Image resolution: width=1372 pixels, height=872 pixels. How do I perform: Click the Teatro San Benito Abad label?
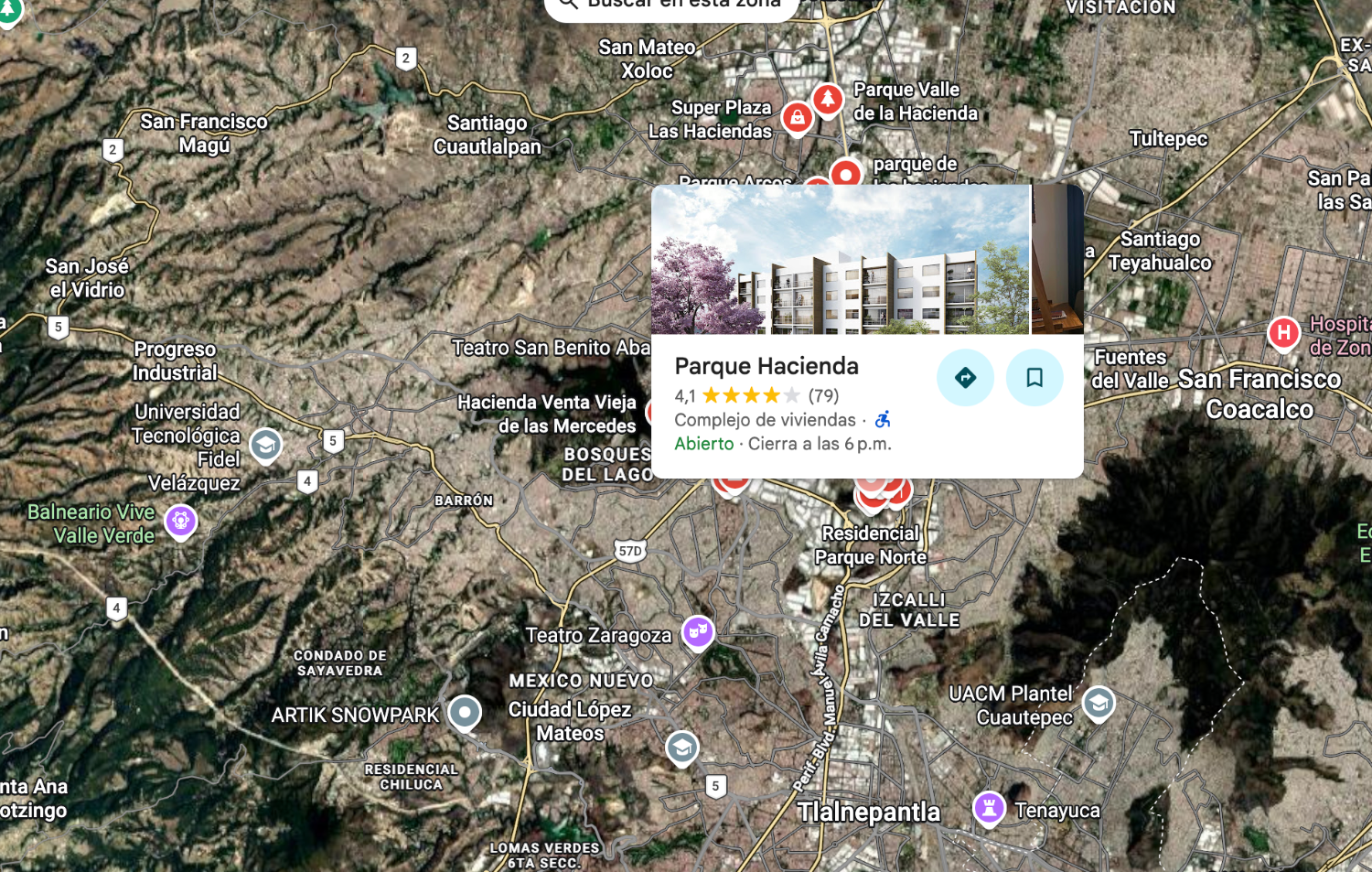pyautogui.click(x=552, y=348)
